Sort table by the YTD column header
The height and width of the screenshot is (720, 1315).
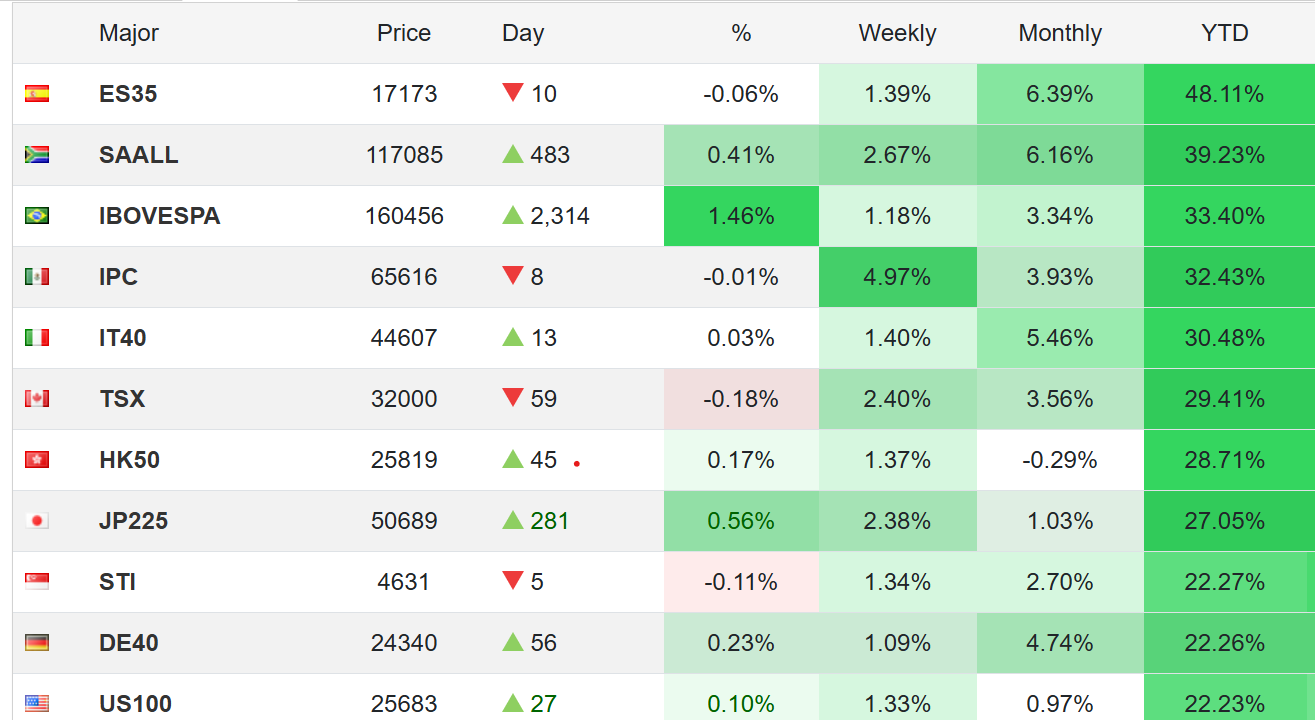click(x=1225, y=33)
